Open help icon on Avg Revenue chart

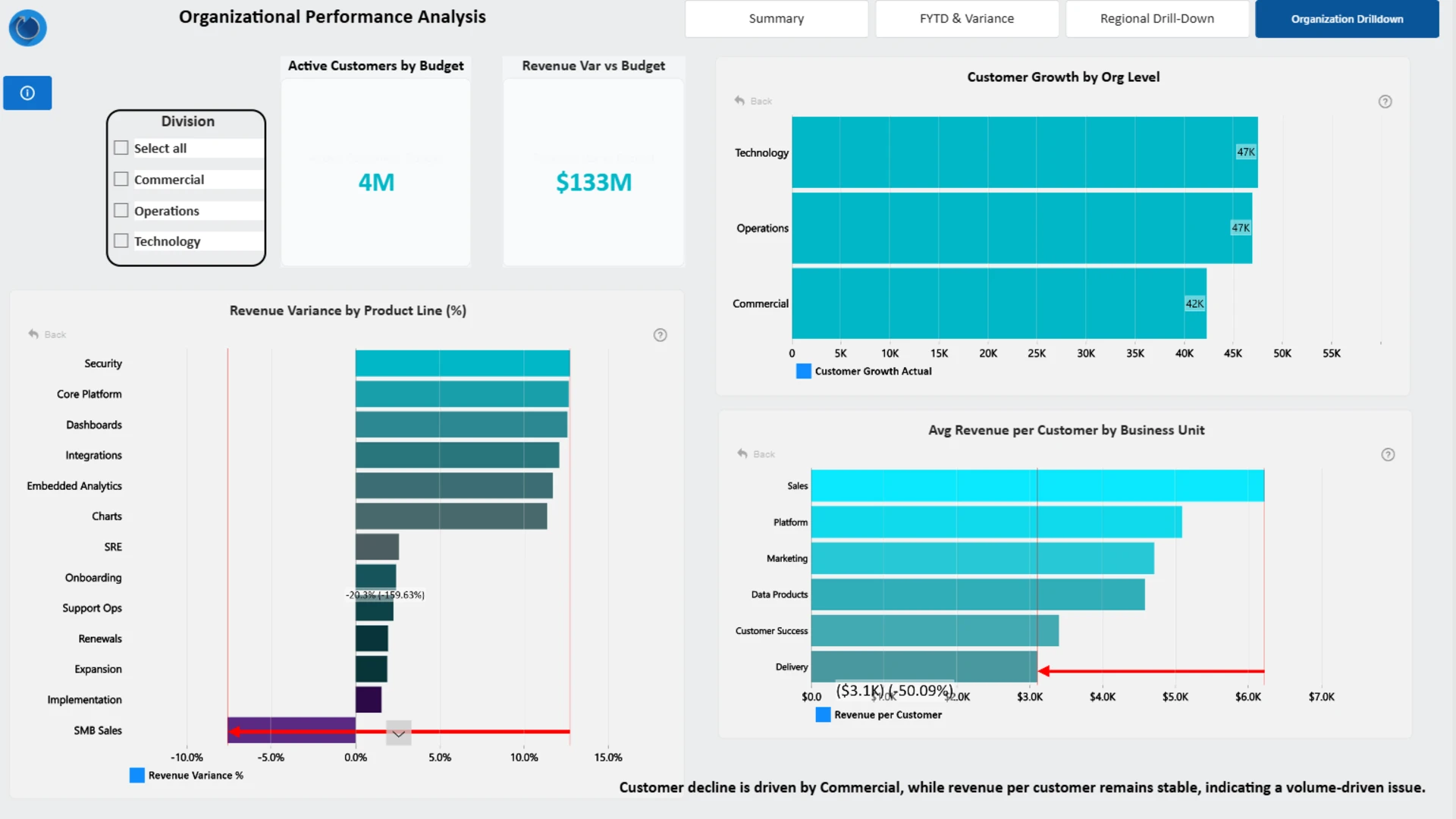pyautogui.click(x=1388, y=455)
